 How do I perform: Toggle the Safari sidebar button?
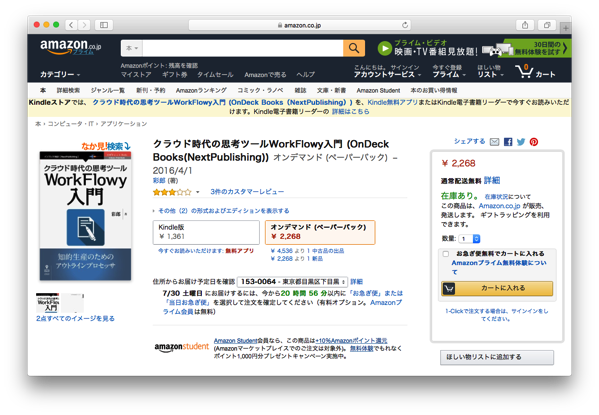click(104, 25)
